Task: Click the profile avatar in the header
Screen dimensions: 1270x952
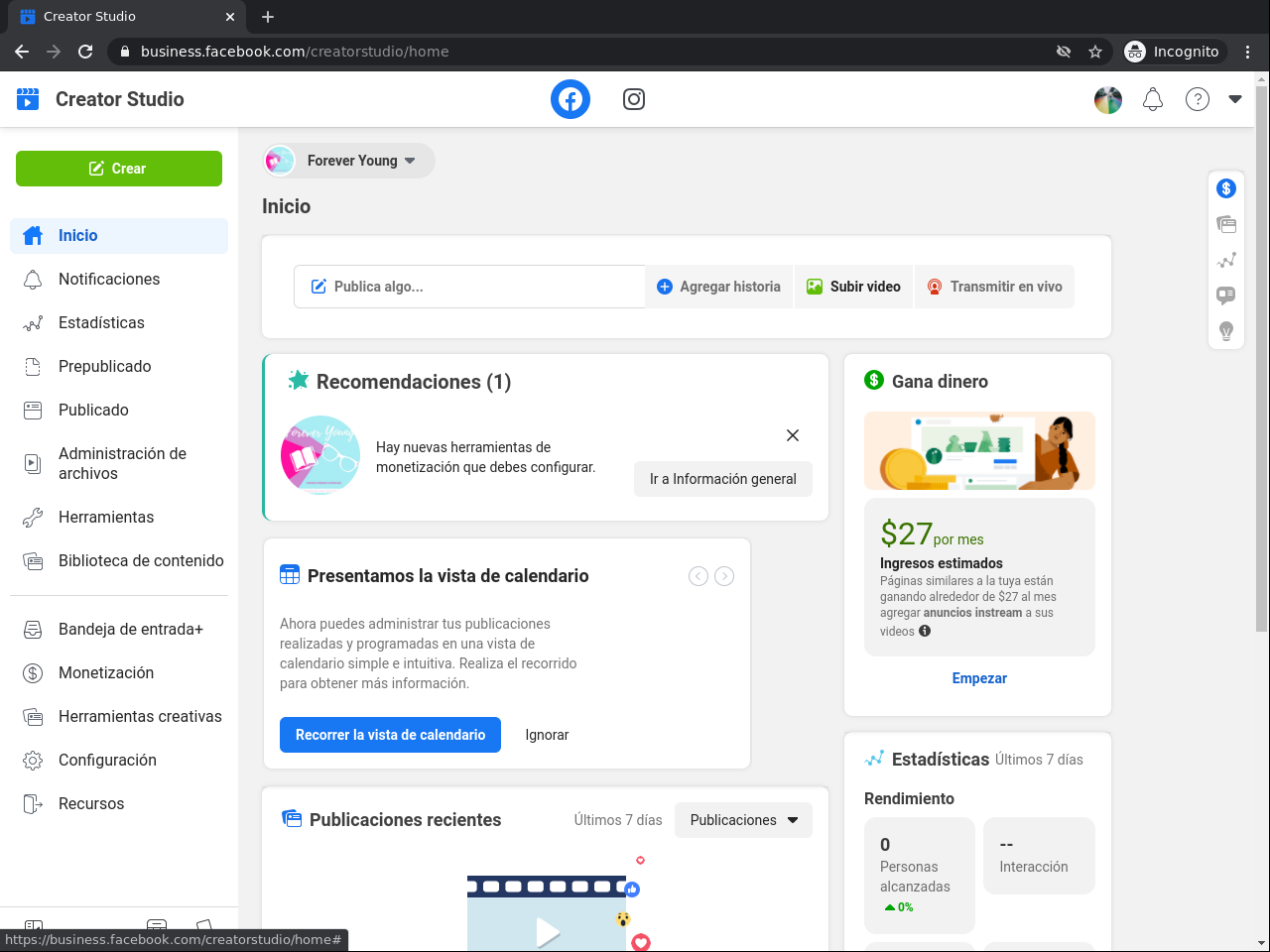Action: (x=1108, y=99)
